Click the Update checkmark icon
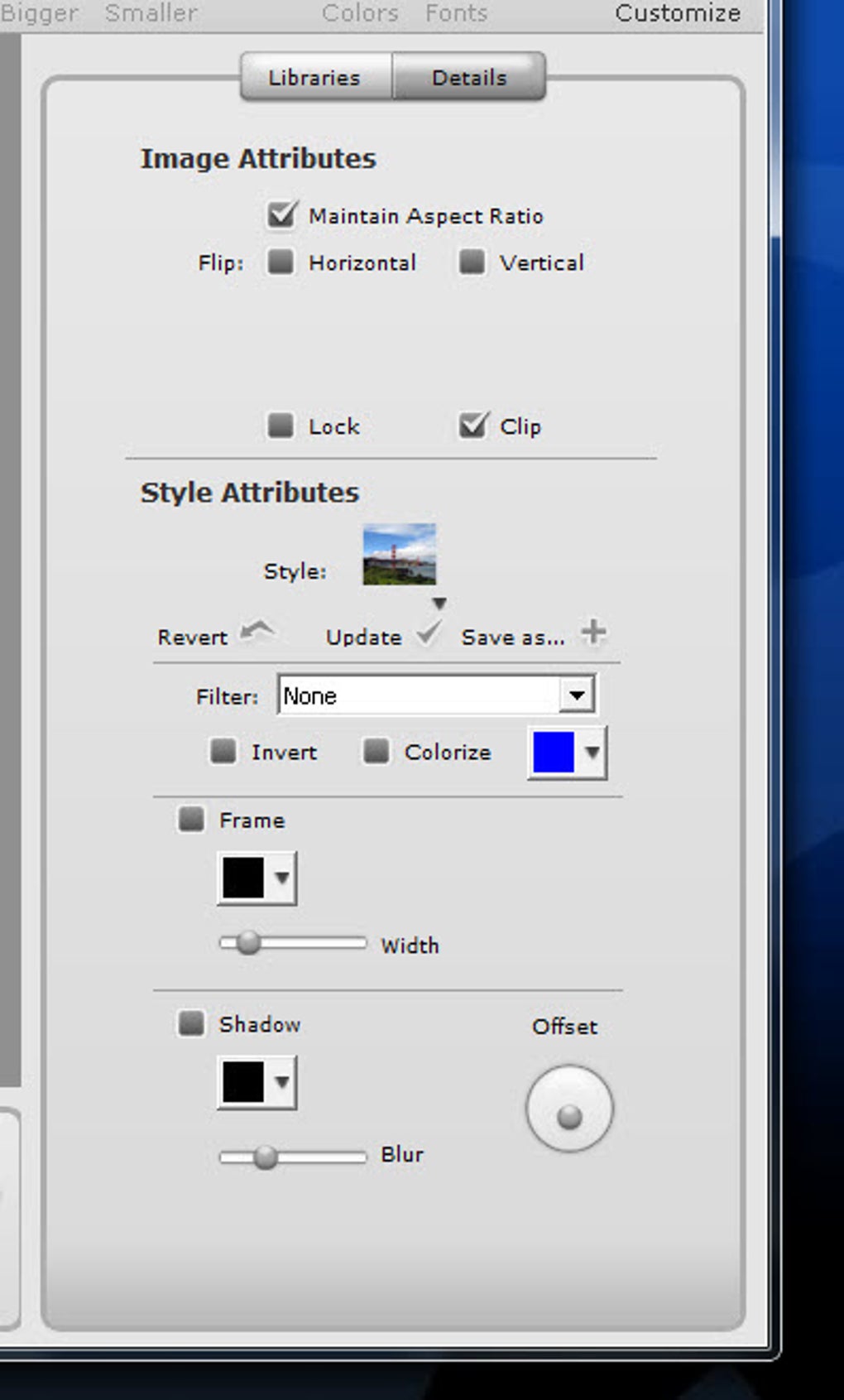 coord(429,634)
